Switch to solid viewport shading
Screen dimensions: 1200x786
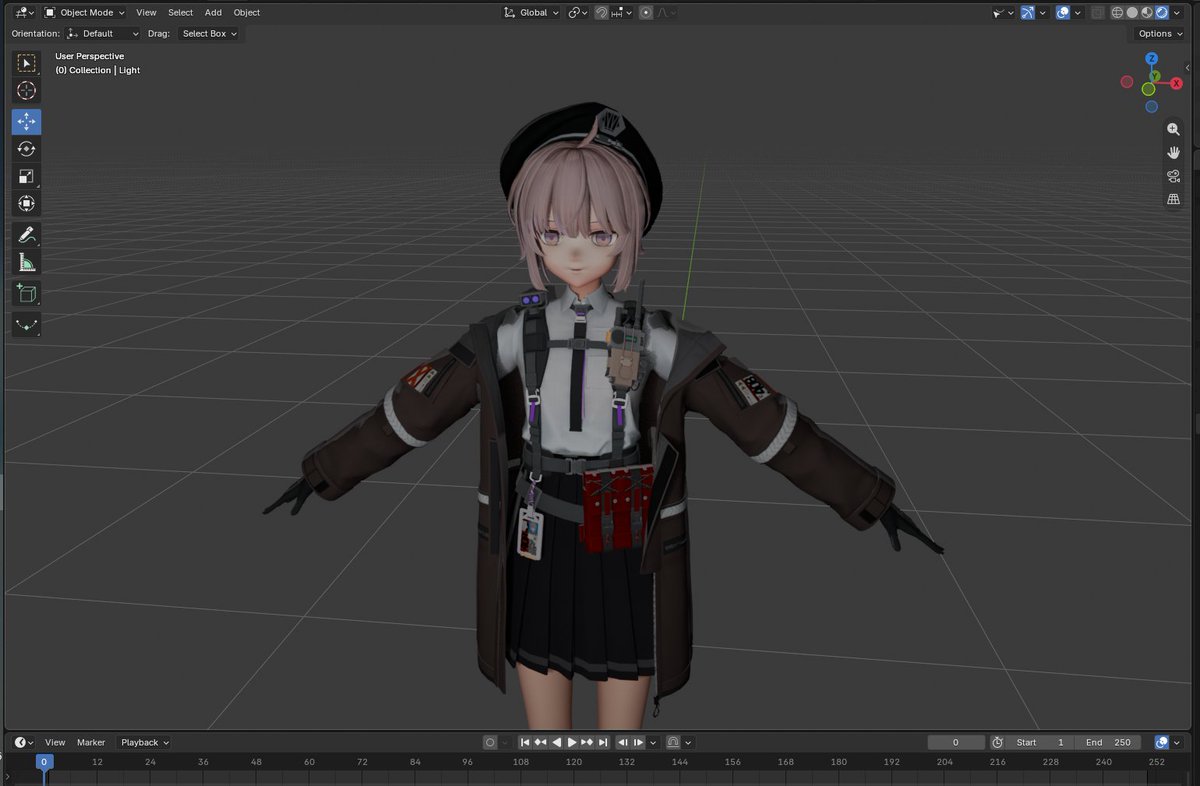point(1131,12)
